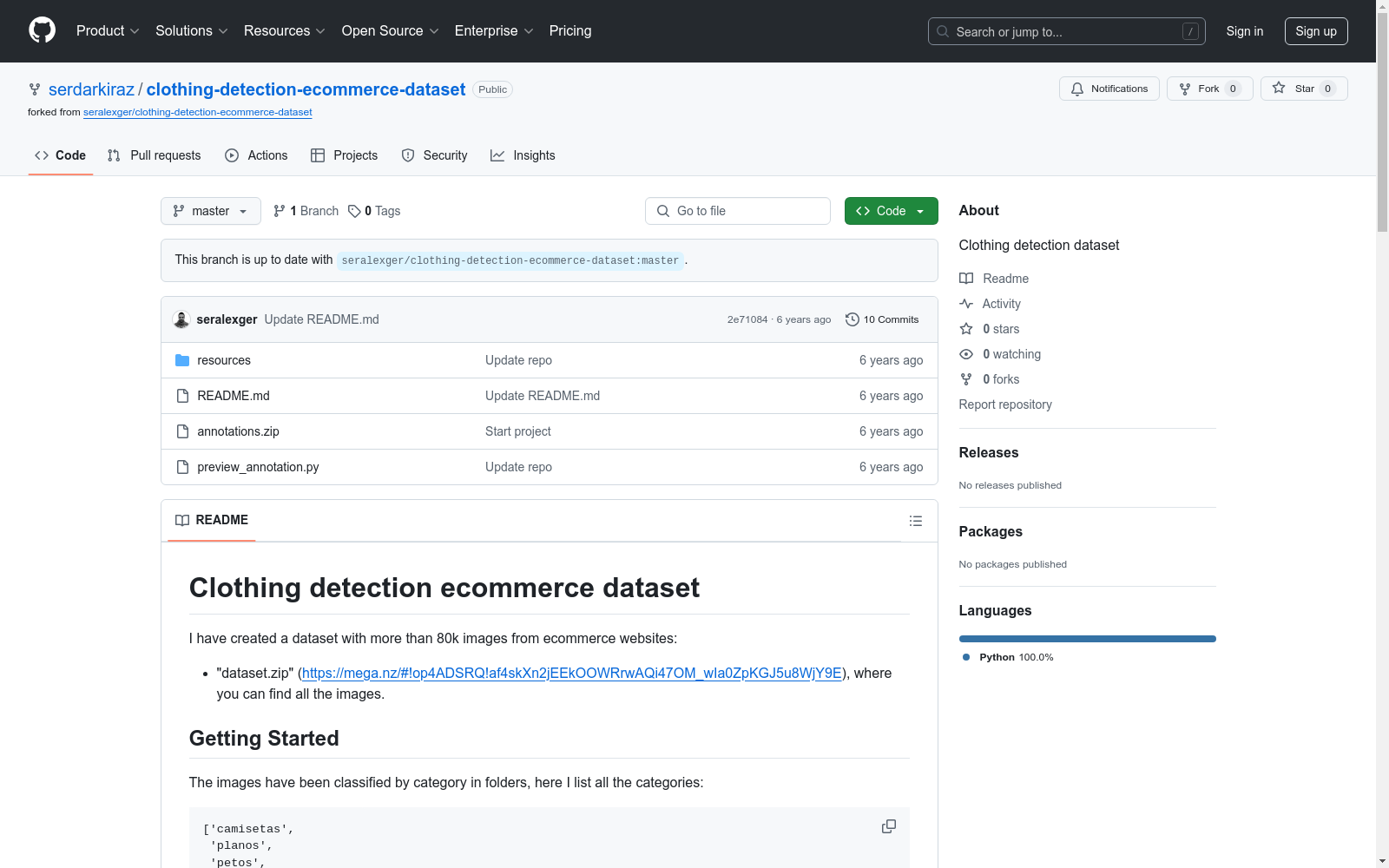Image resolution: width=1389 pixels, height=868 pixels.
Task: Click the seralexger author name
Action: (x=227, y=319)
